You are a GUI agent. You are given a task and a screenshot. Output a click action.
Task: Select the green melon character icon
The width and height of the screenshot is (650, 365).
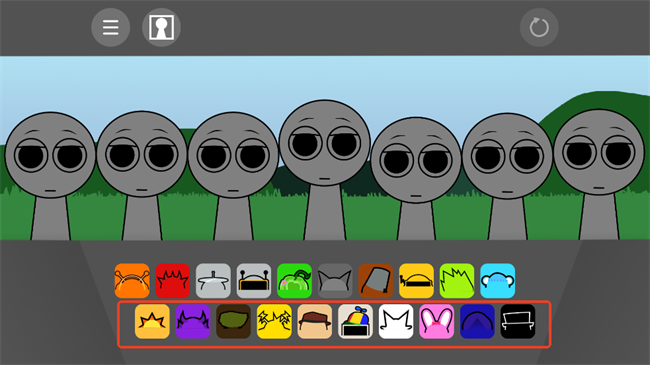coord(295,281)
